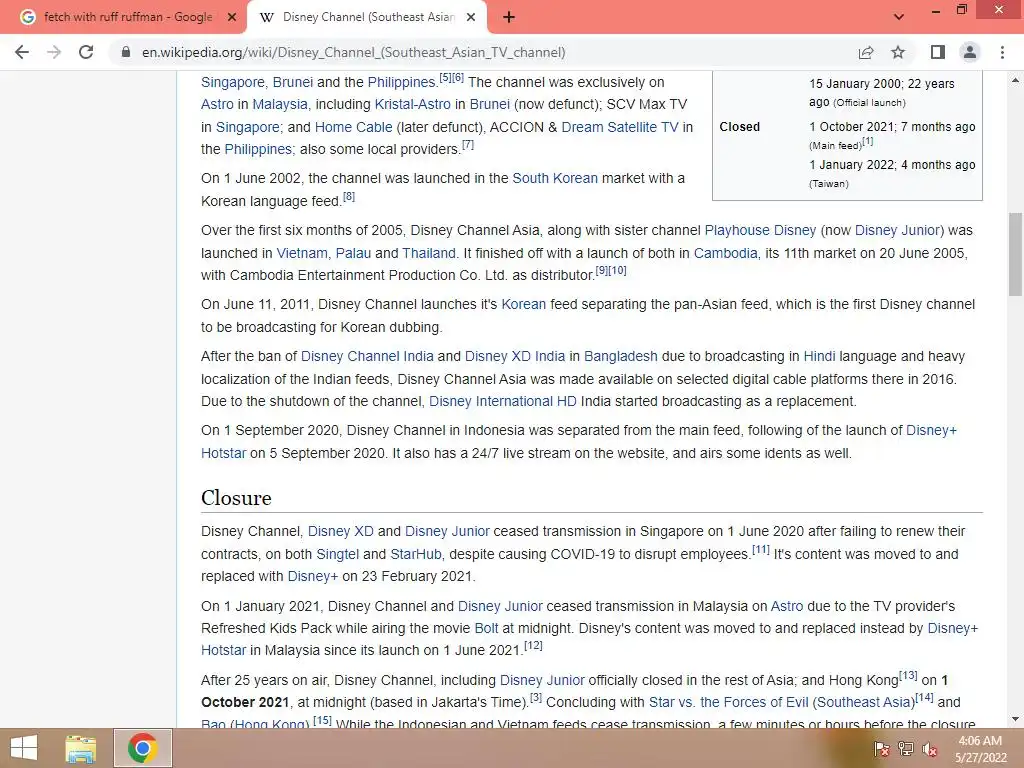Switch to the fetch with ruff ruffman tab

pyautogui.click(x=127, y=17)
